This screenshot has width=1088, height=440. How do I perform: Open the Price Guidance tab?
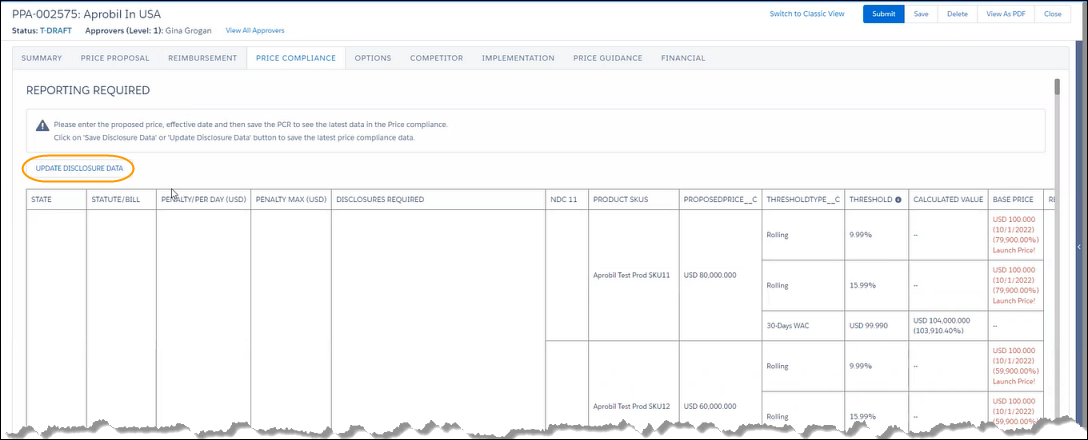tap(607, 58)
